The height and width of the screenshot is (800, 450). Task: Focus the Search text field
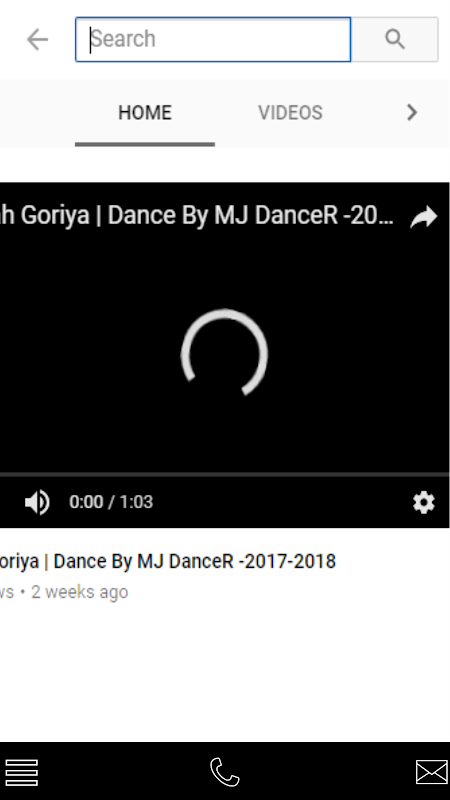click(213, 39)
